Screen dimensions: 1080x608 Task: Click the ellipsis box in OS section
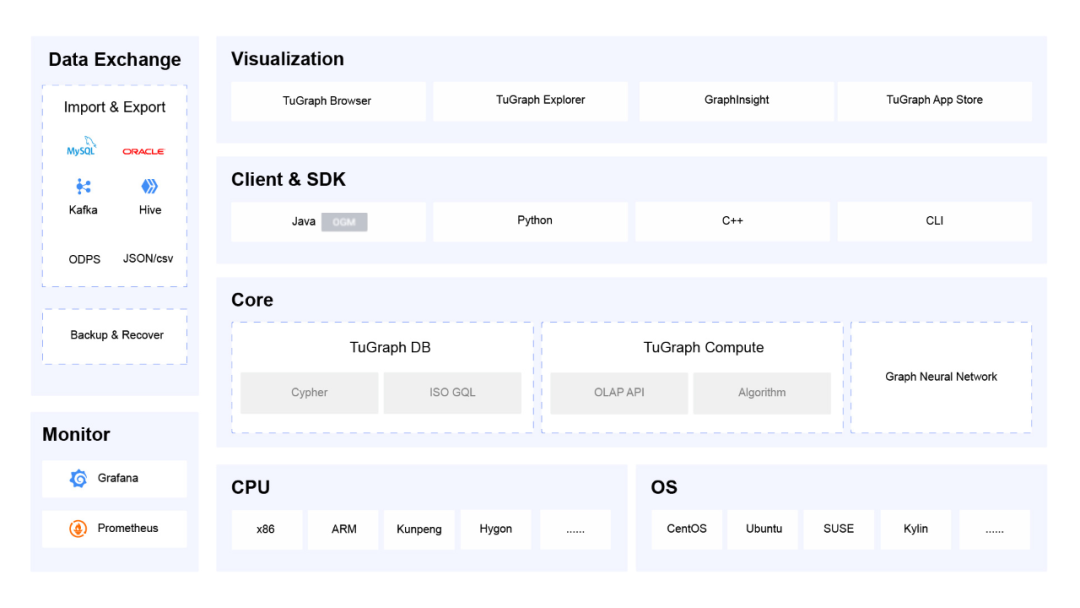pyautogui.click(x=995, y=530)
